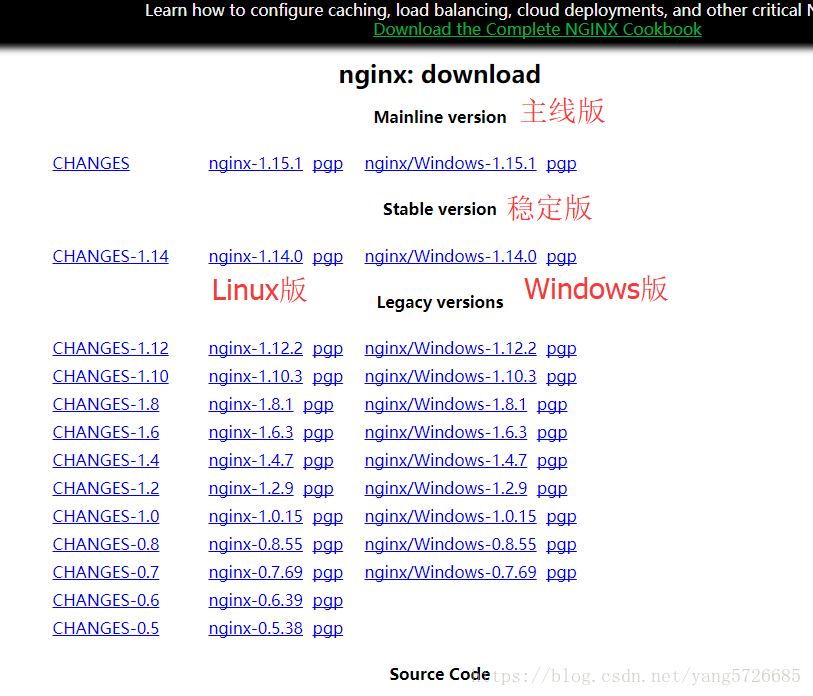Click pgp link beside nginx-1.6.3
This screenshot has width=813, height=696.
point(318,434)
